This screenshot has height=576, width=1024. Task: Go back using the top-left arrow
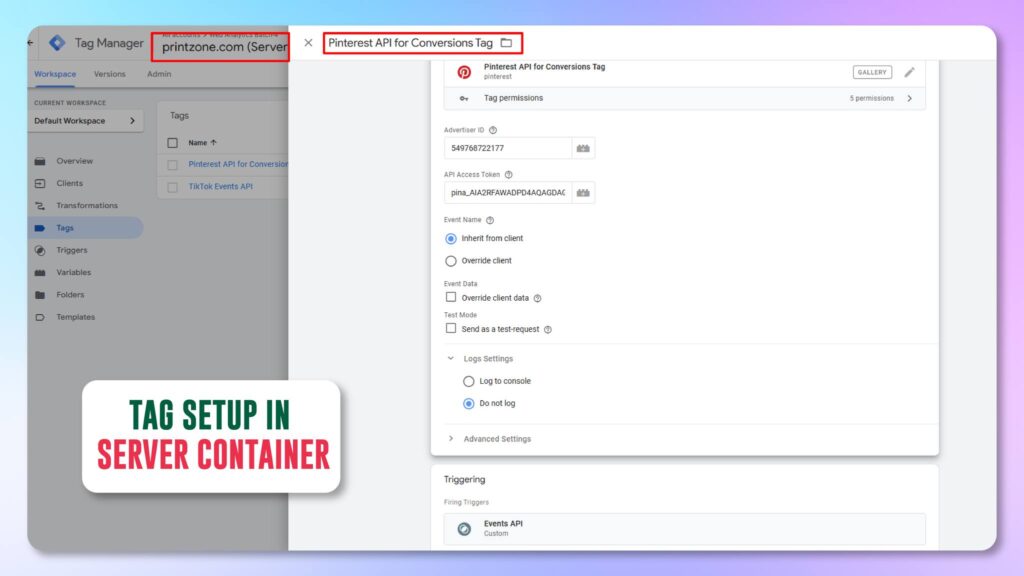point(31,43)
